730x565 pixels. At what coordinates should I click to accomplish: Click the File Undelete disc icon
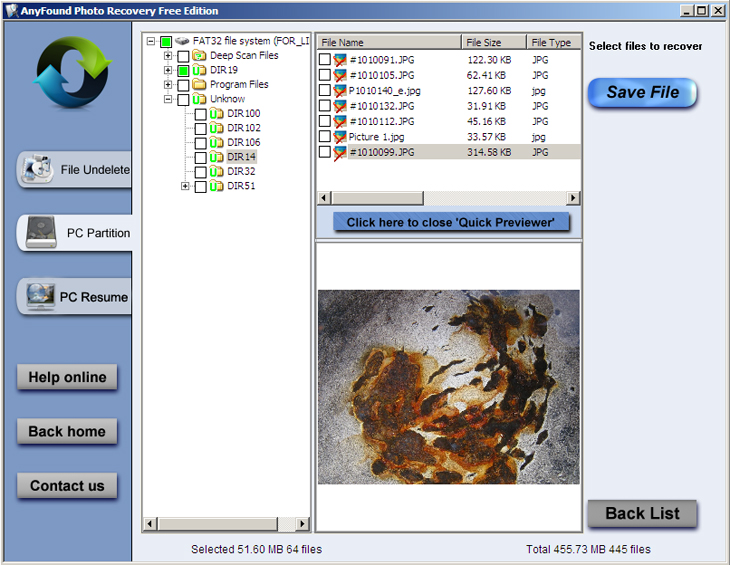coord(37,168)
